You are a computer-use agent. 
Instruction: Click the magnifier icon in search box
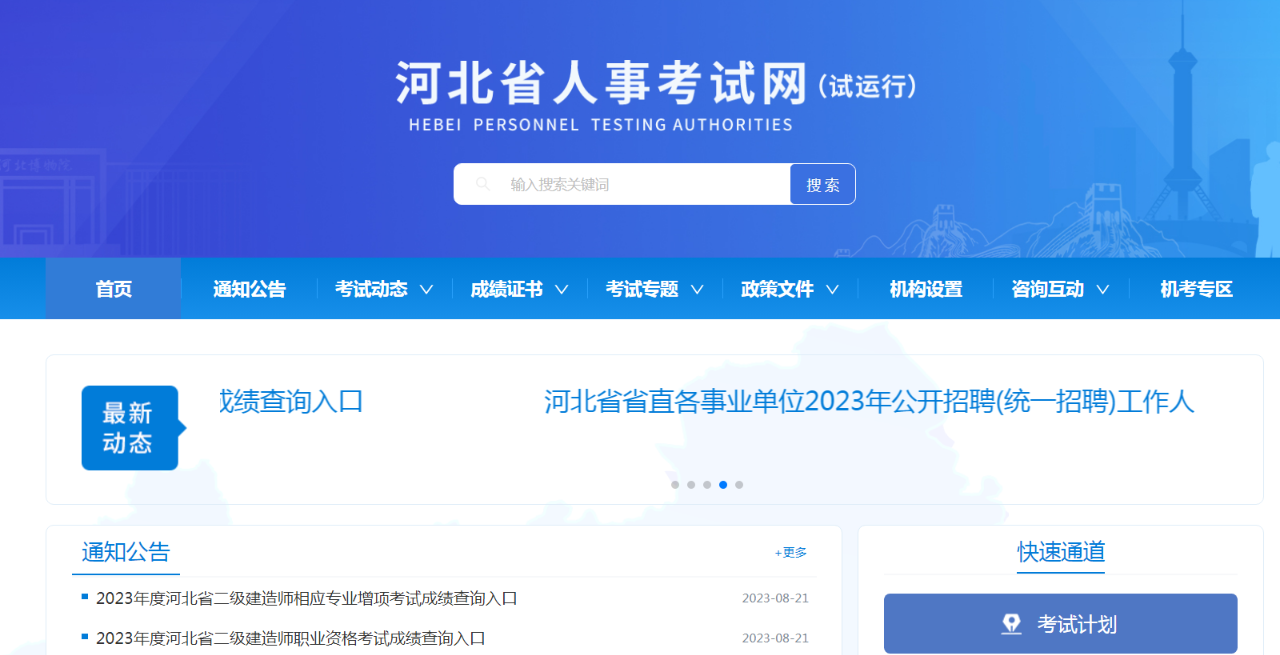pyautogui.click(x=483, y=184)
